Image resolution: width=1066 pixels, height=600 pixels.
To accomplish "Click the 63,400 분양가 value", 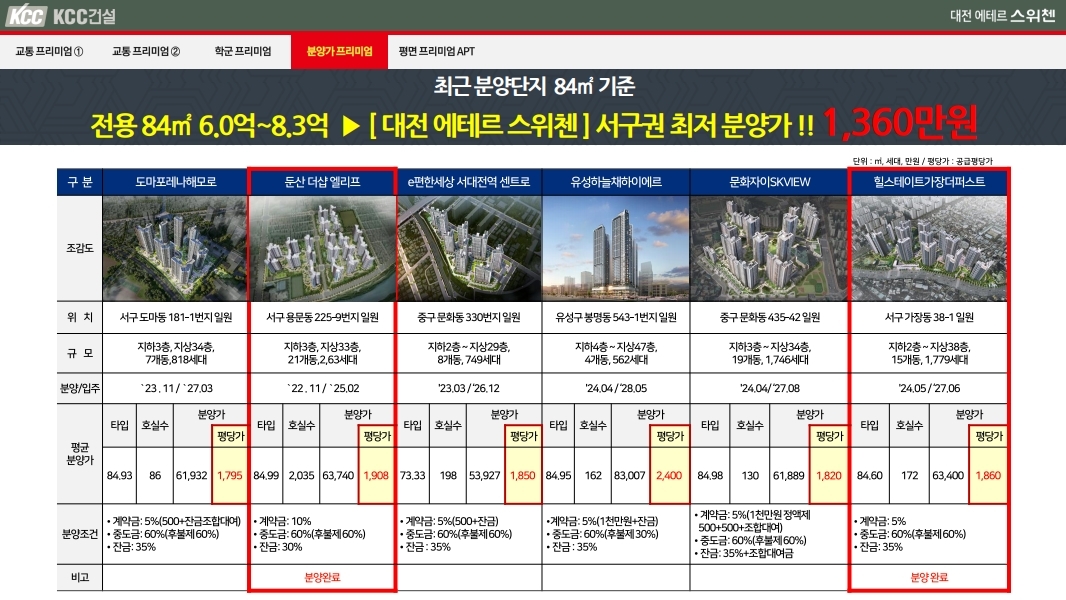I will [948, 476].
